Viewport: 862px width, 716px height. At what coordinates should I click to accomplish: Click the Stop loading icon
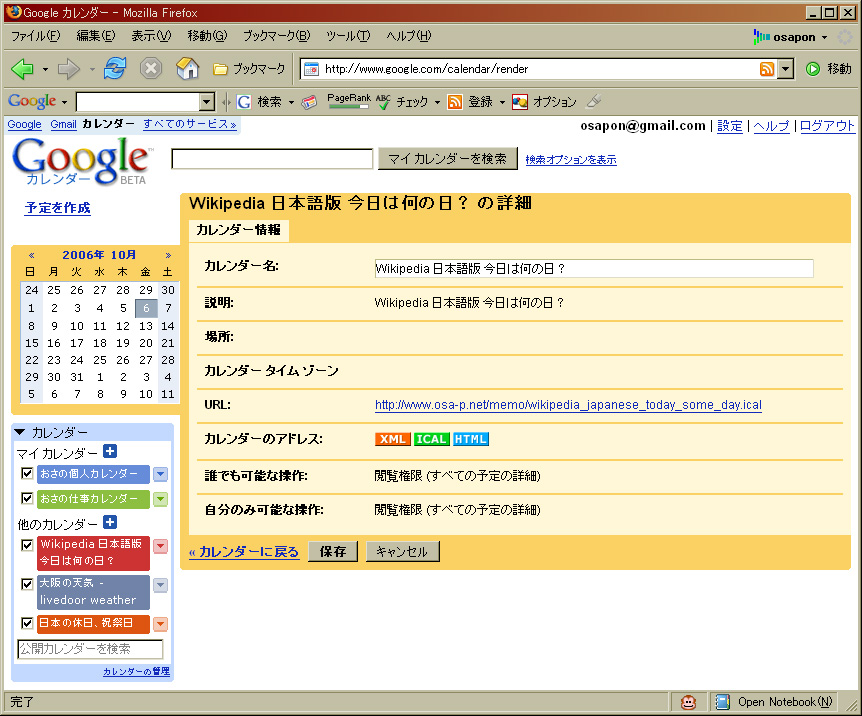click(x=150, y=68)
